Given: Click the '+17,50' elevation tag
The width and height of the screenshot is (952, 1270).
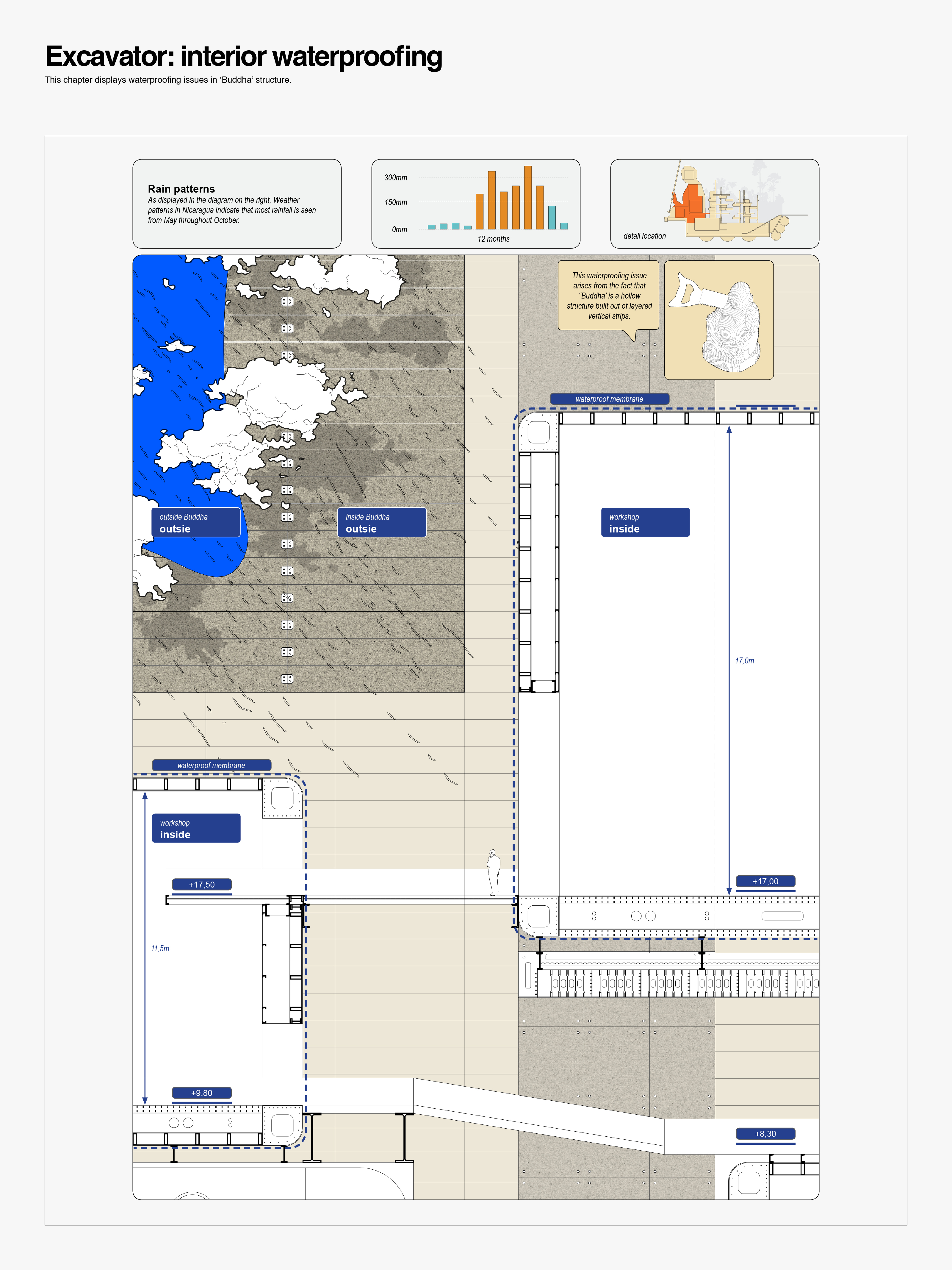Looking at the screenshot, I should 202,885.
